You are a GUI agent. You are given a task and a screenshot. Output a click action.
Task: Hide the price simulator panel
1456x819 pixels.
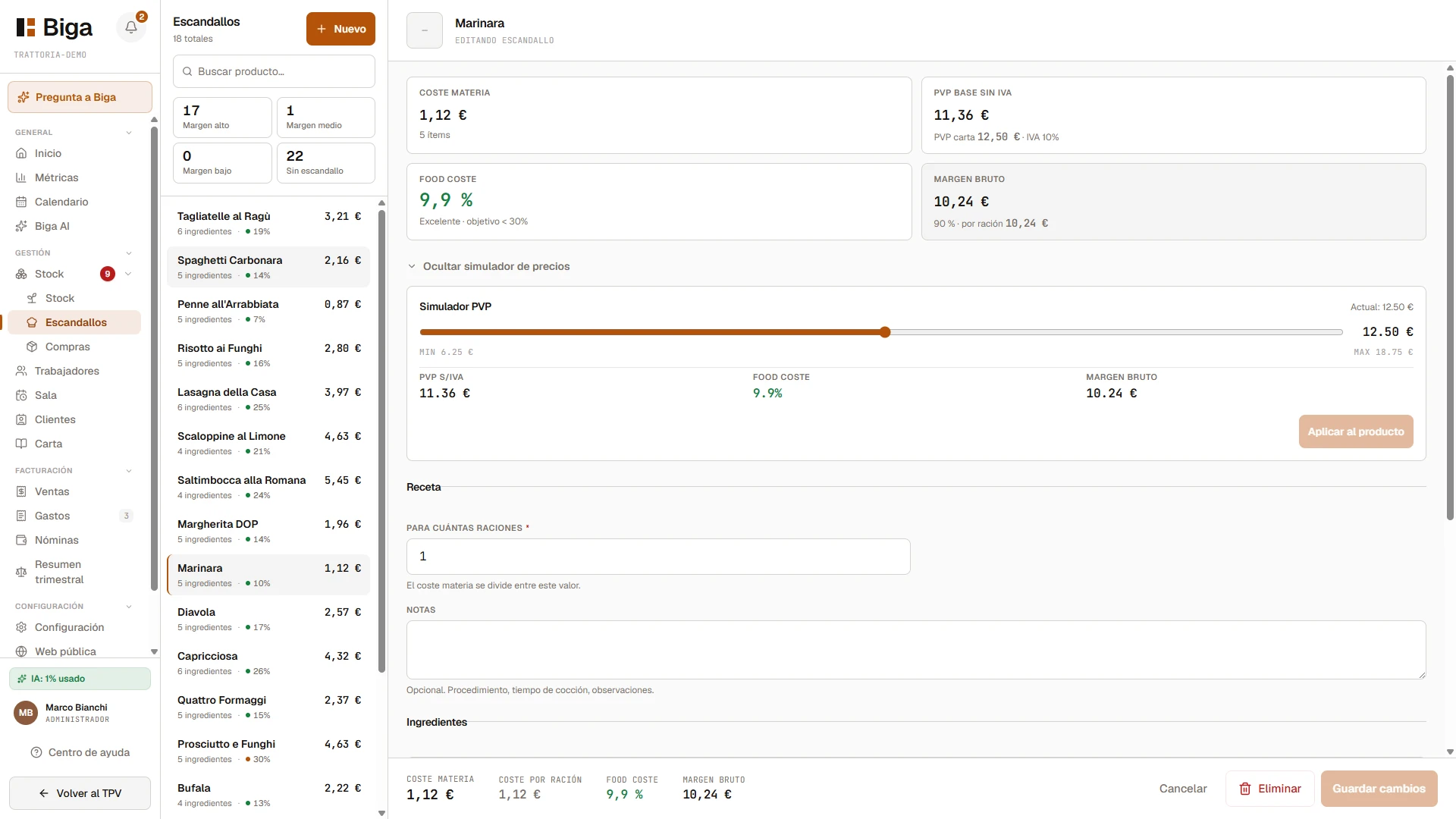tap(488, 266)
